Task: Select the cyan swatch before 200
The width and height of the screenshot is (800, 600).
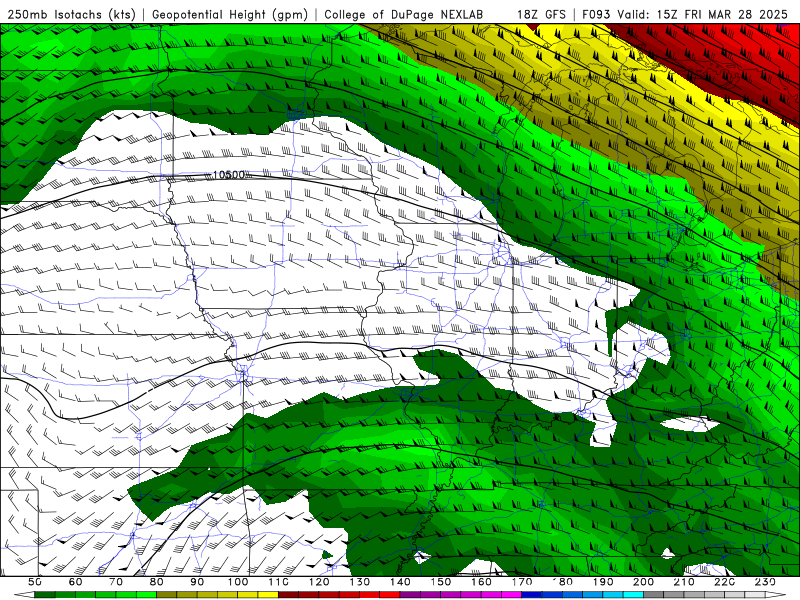Action: [633, 594]
